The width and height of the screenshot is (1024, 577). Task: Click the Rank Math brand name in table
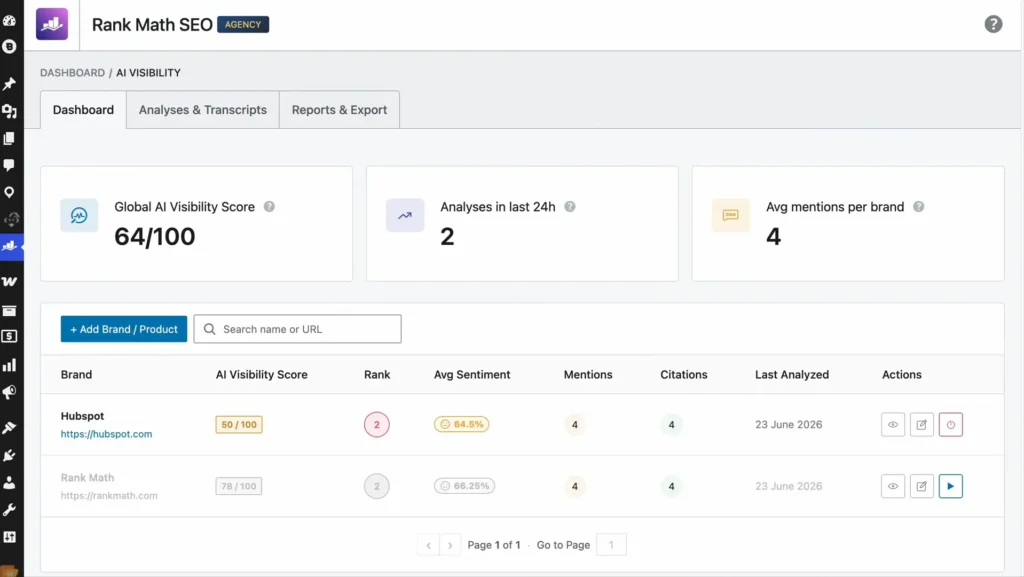click(88, 477)
